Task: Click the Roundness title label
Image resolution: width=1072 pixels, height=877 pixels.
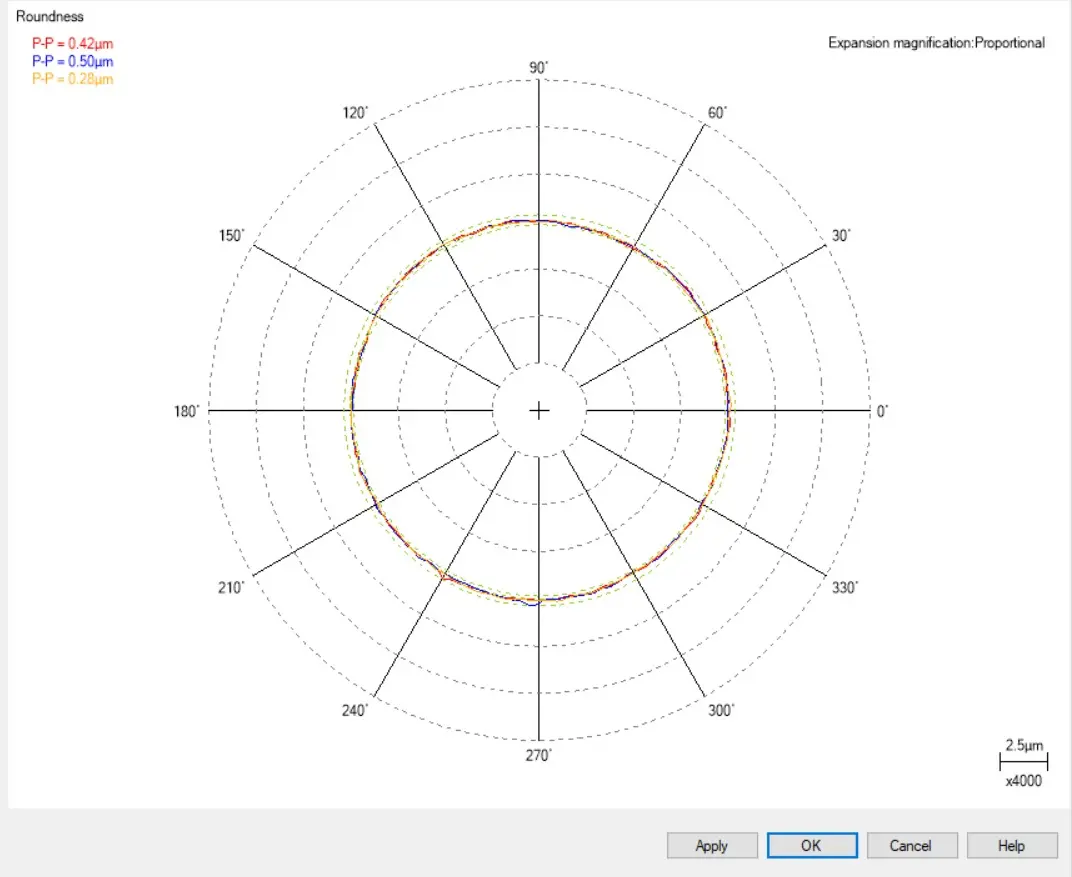Action: pos(50,16)
